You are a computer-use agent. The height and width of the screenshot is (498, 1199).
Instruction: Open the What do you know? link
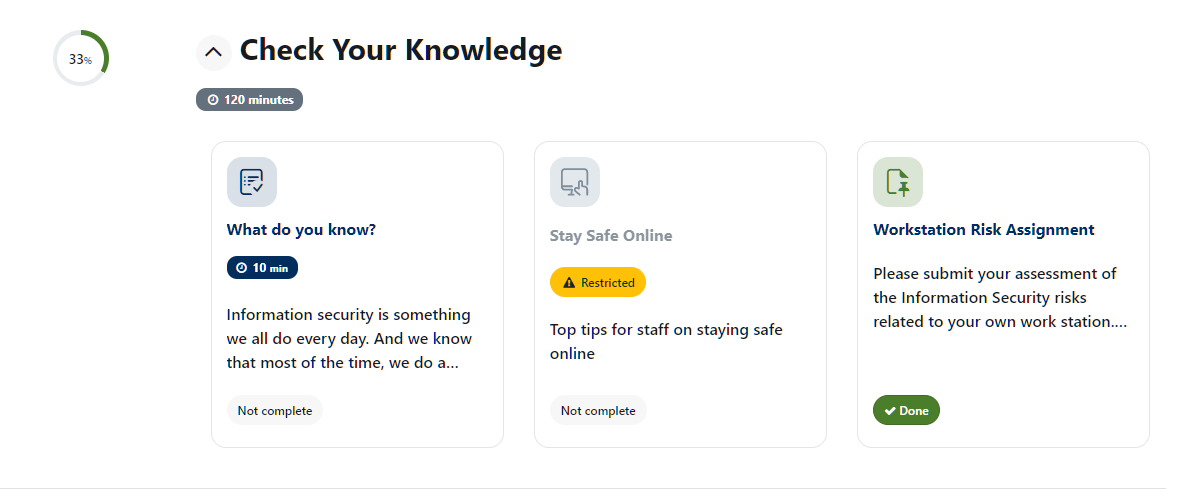pos(301,229)
